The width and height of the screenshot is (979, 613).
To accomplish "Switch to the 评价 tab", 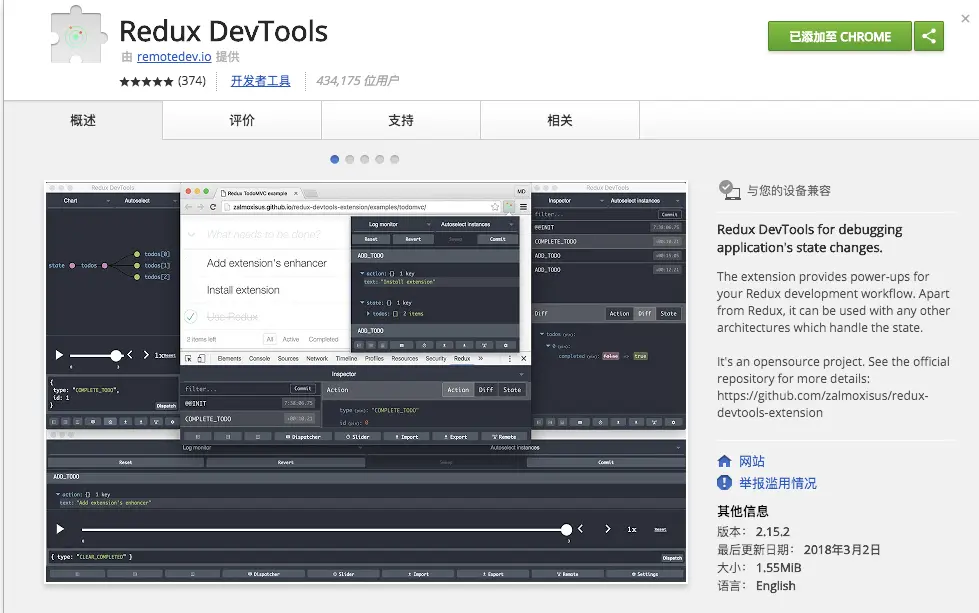I will coord(240,119).
